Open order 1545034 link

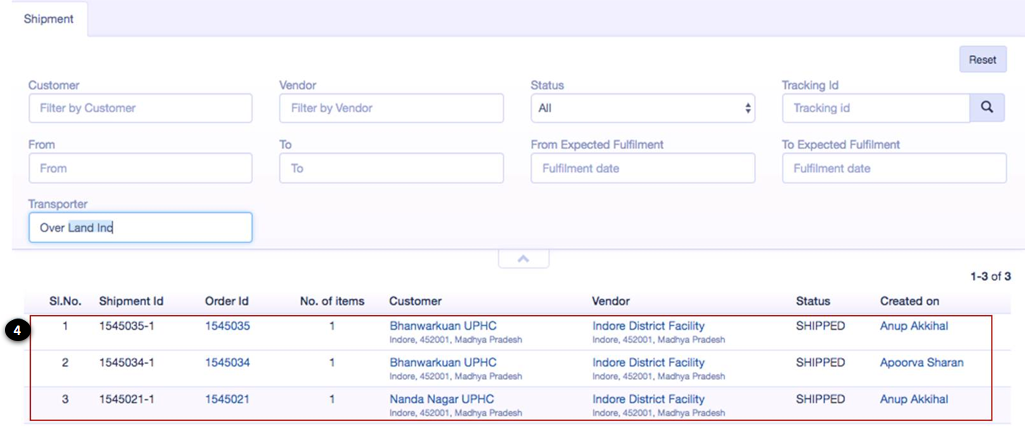227,362
